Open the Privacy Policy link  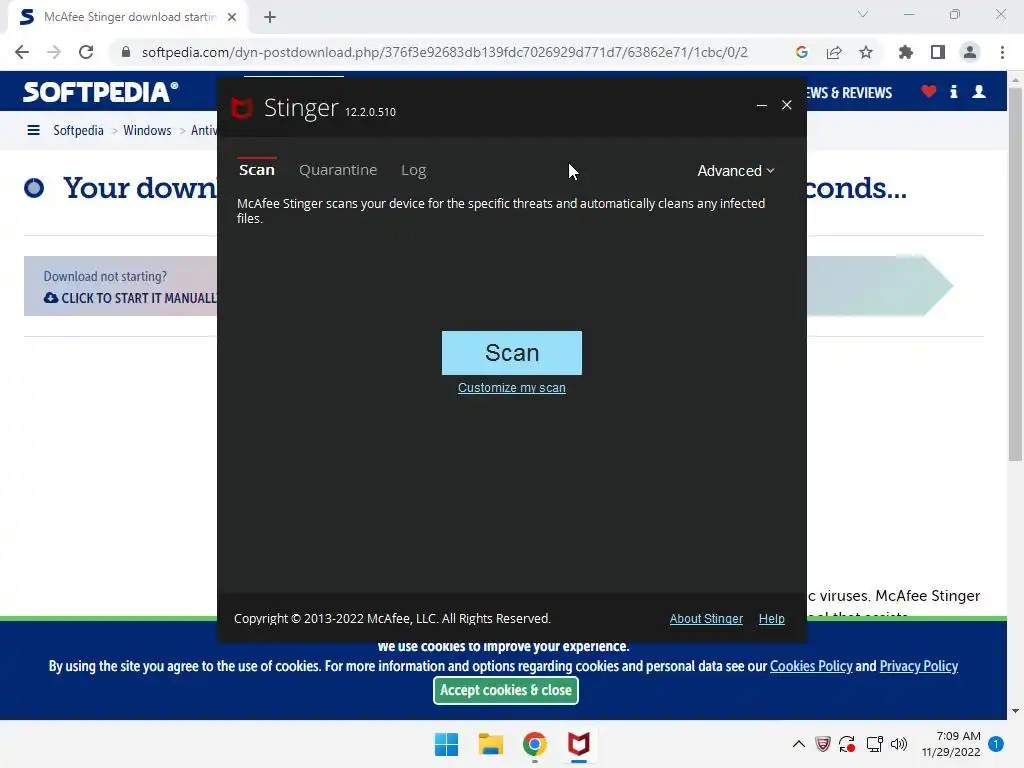click(x=918, y=666)
